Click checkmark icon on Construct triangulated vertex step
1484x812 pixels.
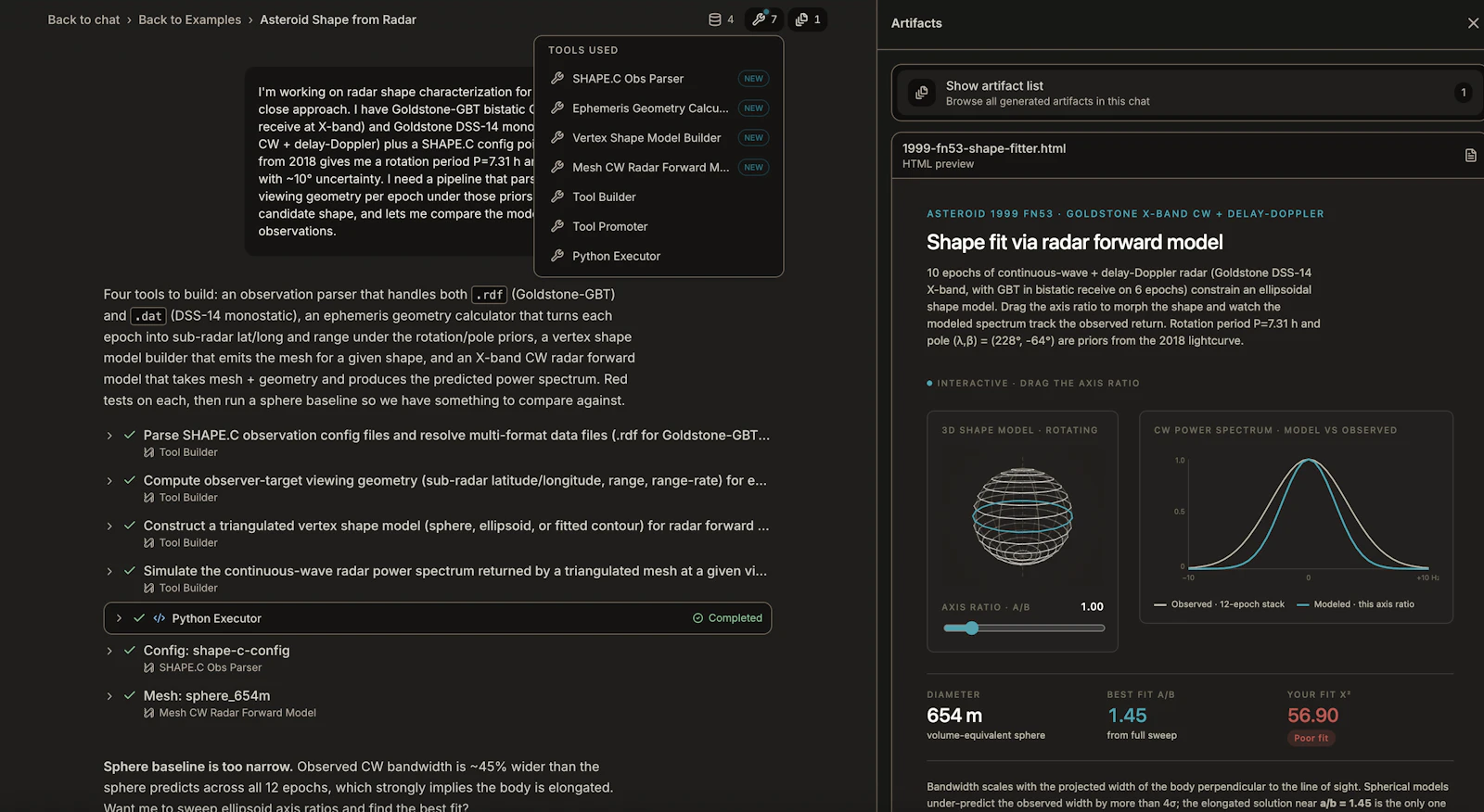(130, 526)
